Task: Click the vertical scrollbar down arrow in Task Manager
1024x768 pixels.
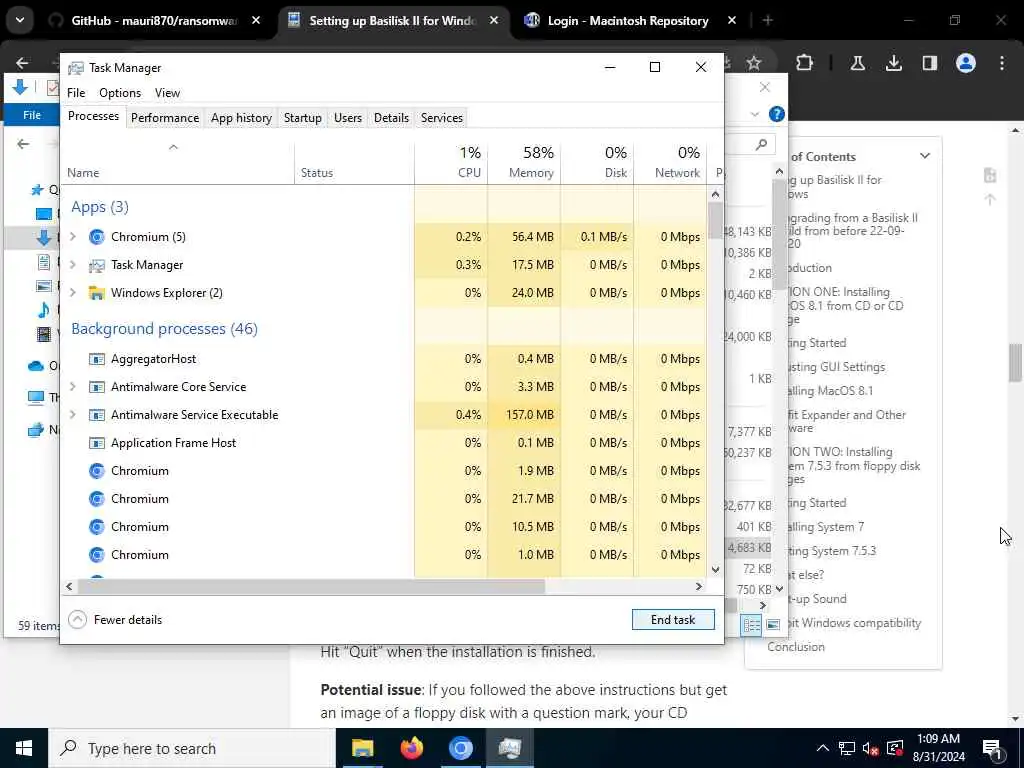Action: pos(715,569)
